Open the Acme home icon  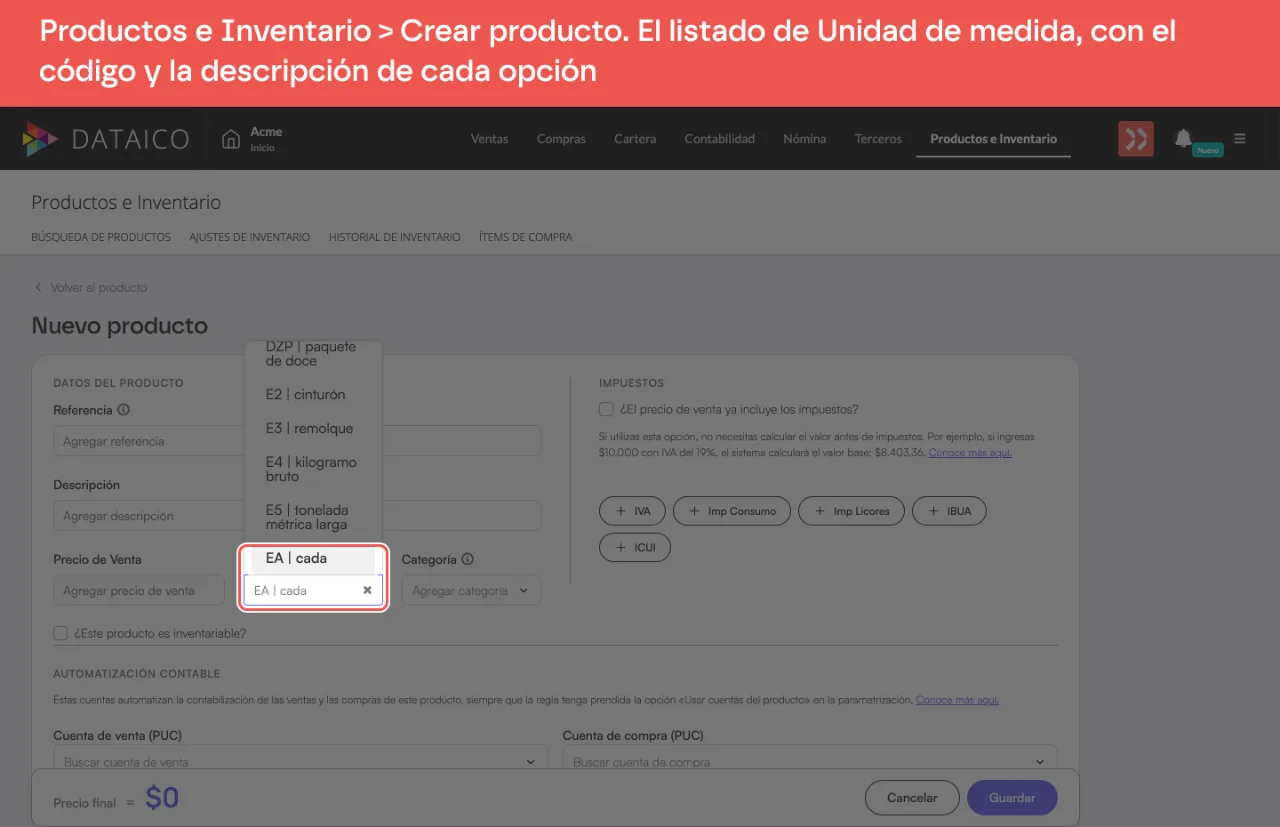click(231, 139)
